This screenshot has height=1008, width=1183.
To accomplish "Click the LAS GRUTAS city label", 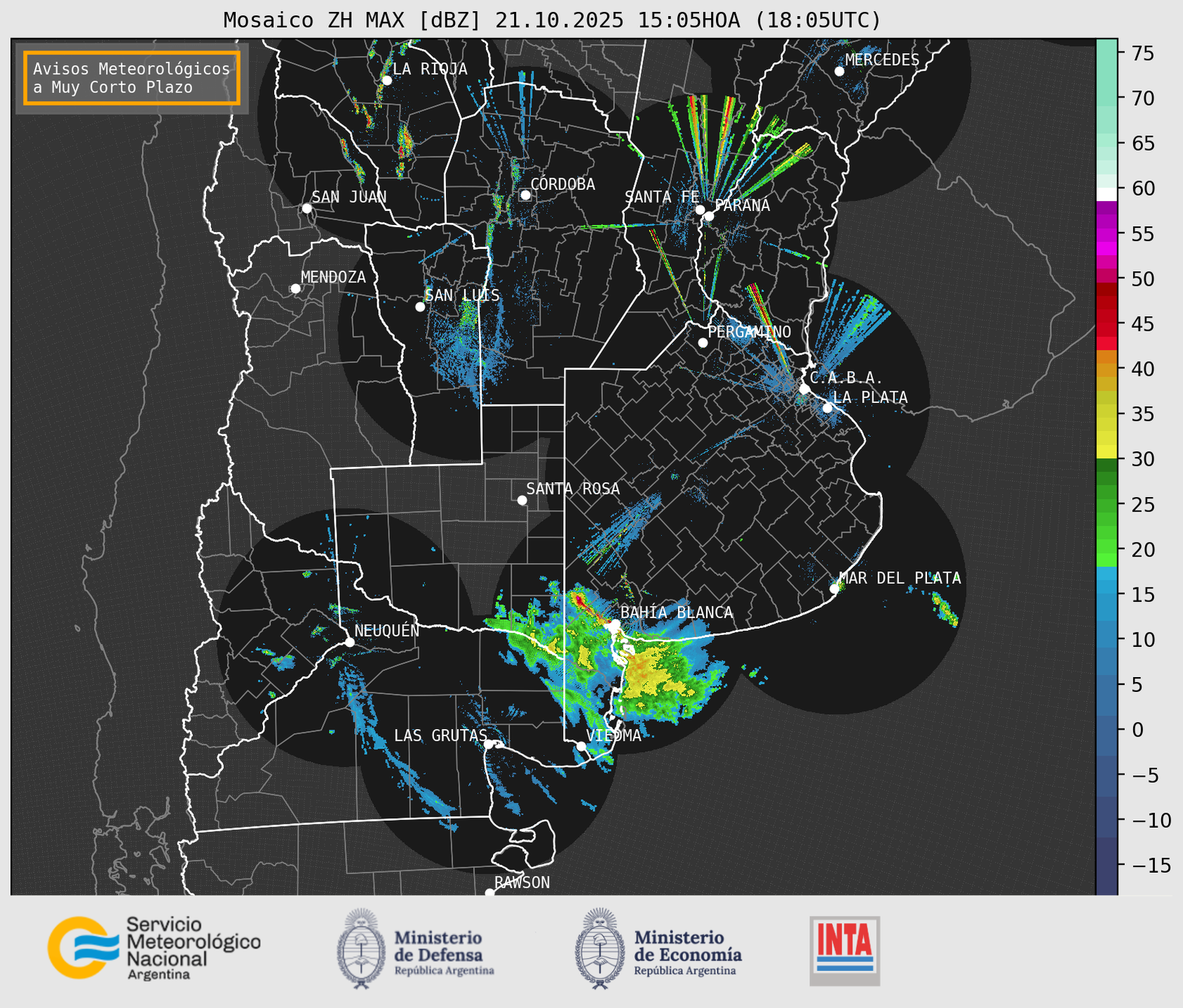I will 440,735.
